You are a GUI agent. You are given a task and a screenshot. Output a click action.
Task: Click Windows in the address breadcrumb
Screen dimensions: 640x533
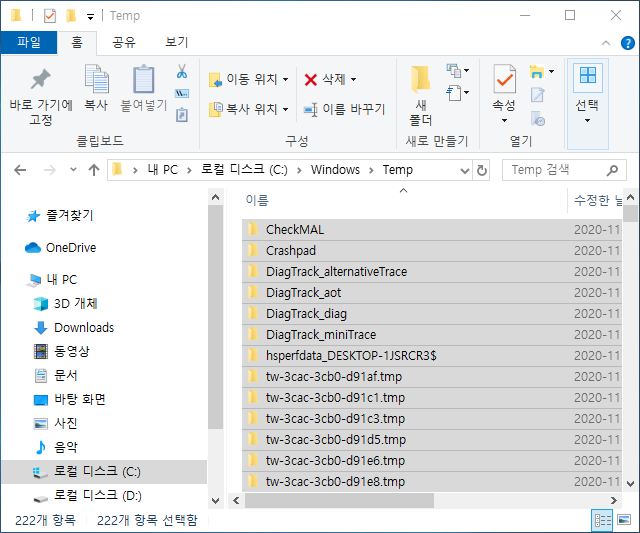point(335,170)
